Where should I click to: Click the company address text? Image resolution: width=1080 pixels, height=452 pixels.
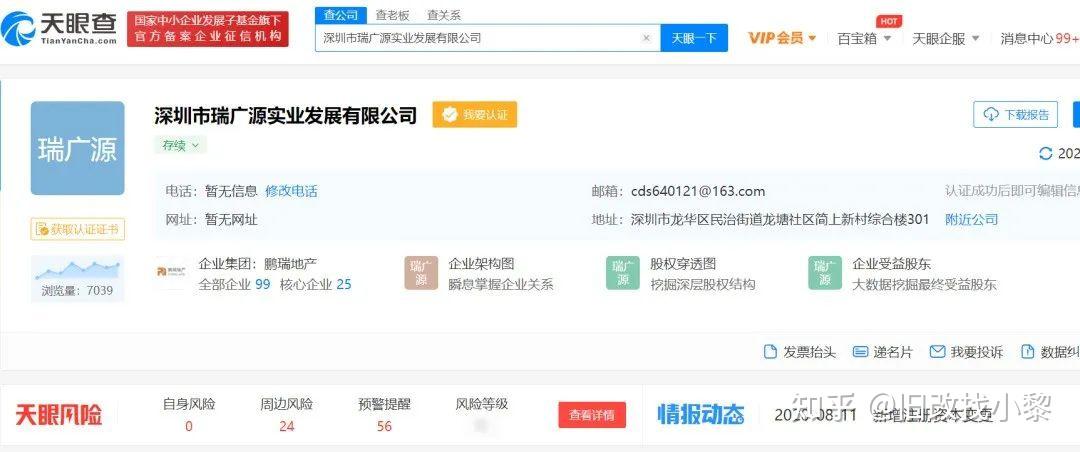(780, 219)
